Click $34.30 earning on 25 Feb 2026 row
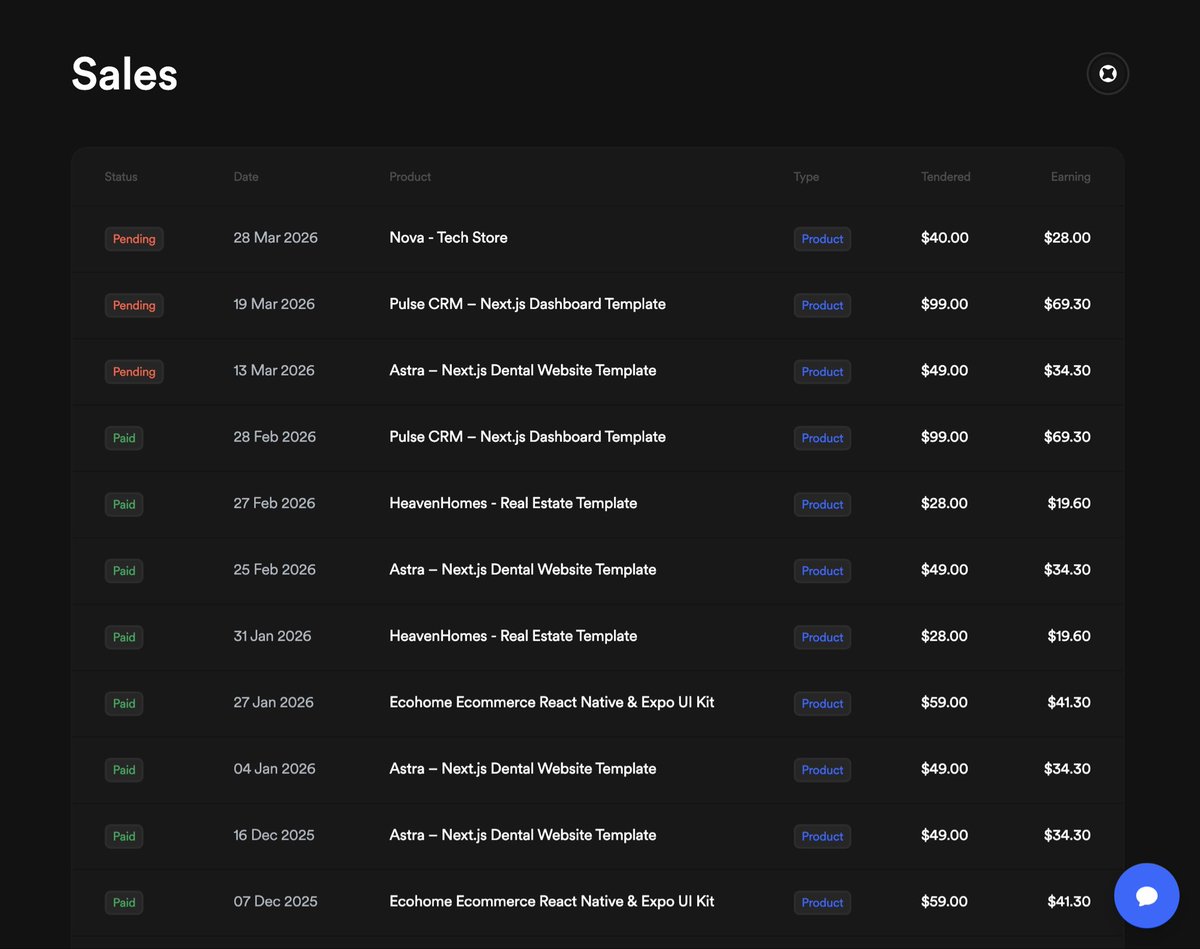This screenshot has height=949, width=1200. point(1067,570)
